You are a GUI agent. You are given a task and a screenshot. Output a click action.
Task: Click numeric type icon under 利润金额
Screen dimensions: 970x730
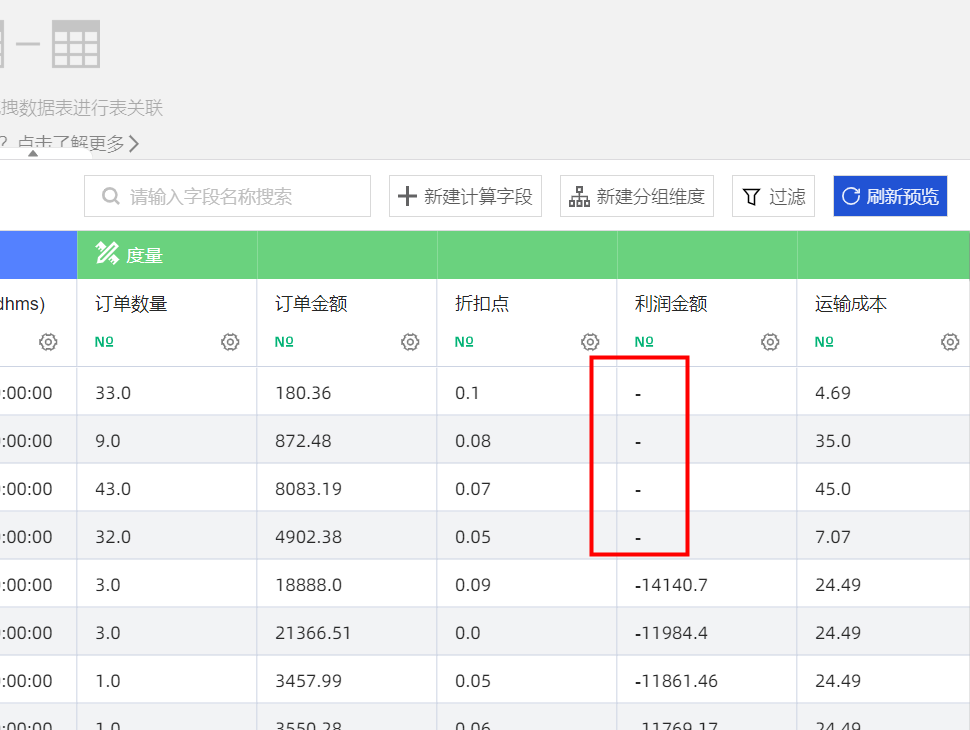coord(644,342)
